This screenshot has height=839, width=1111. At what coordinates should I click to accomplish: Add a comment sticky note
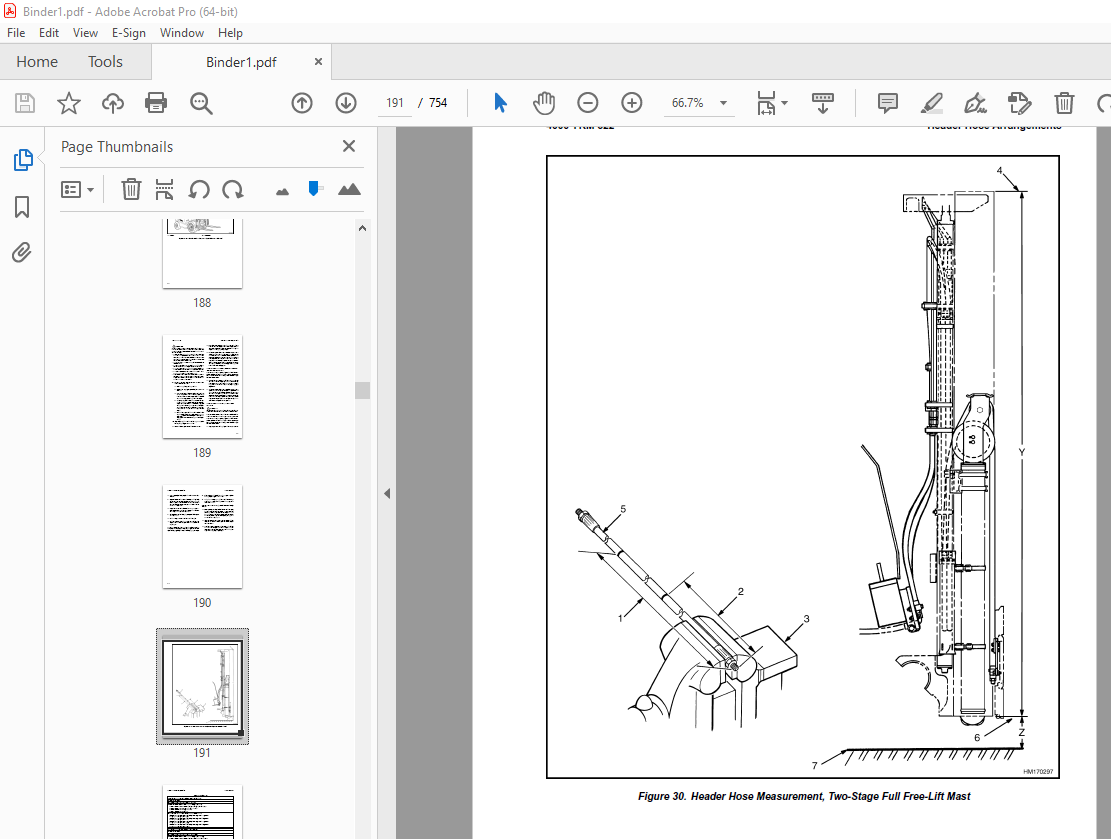(888, 103)
